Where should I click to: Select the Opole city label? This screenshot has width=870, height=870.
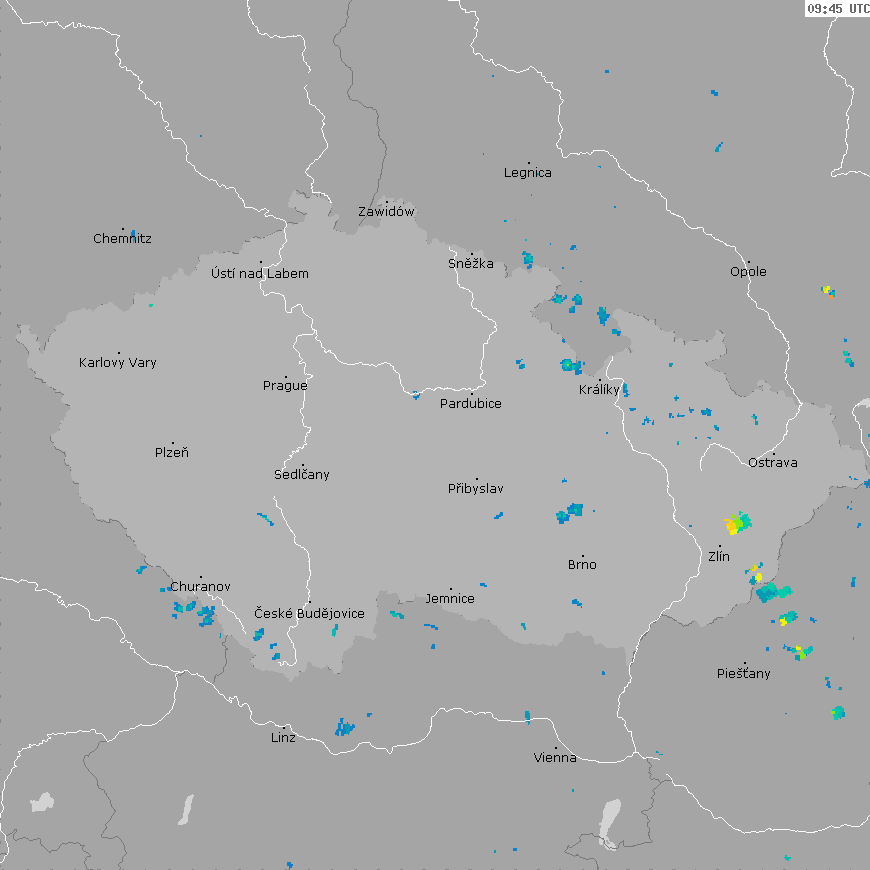click(x=748, y=272)
